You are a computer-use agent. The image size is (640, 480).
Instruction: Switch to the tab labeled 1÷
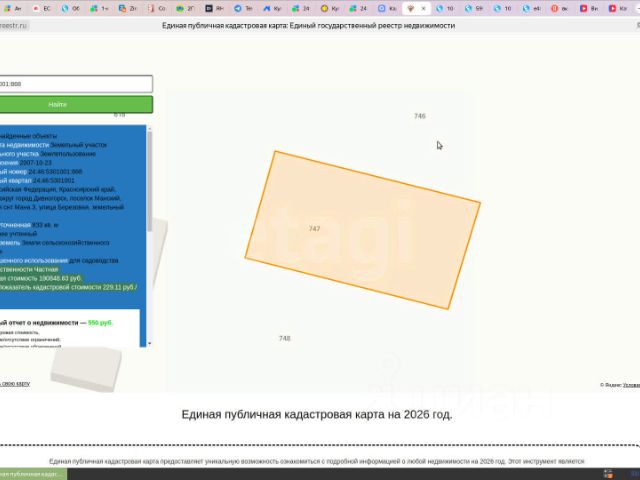(99, 8)
